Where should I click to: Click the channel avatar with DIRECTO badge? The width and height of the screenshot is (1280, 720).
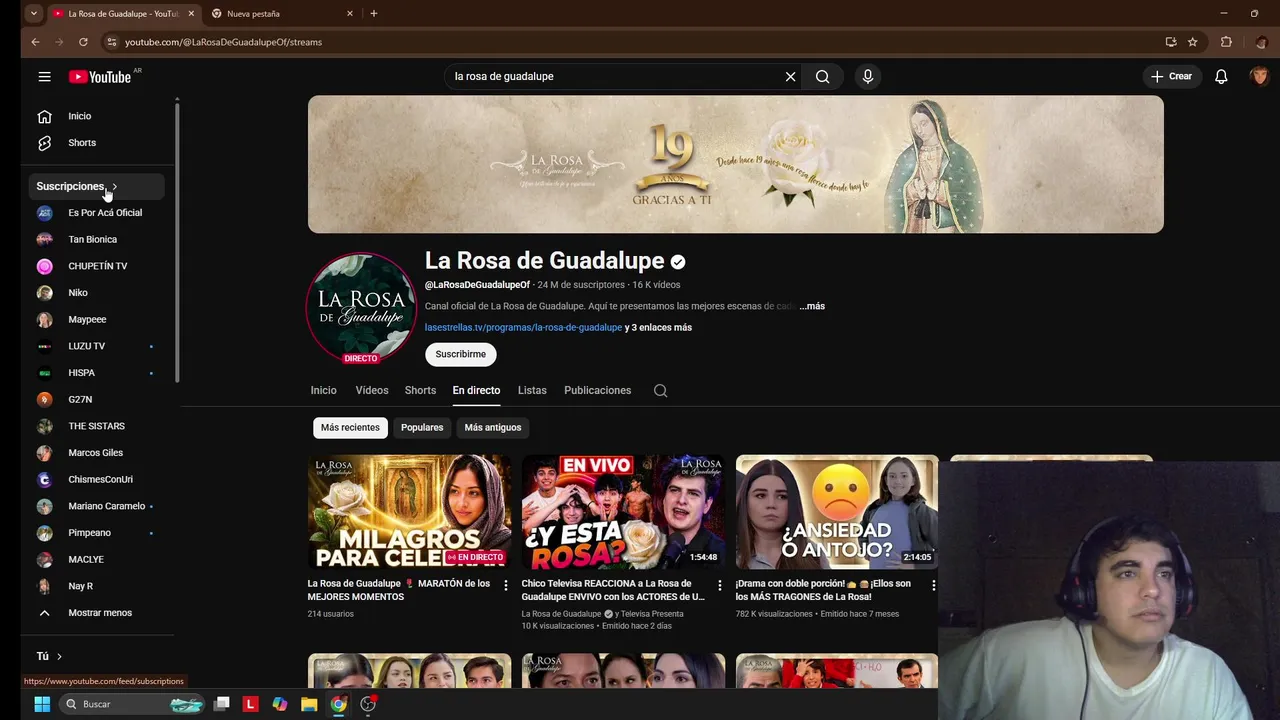point(361,307)
